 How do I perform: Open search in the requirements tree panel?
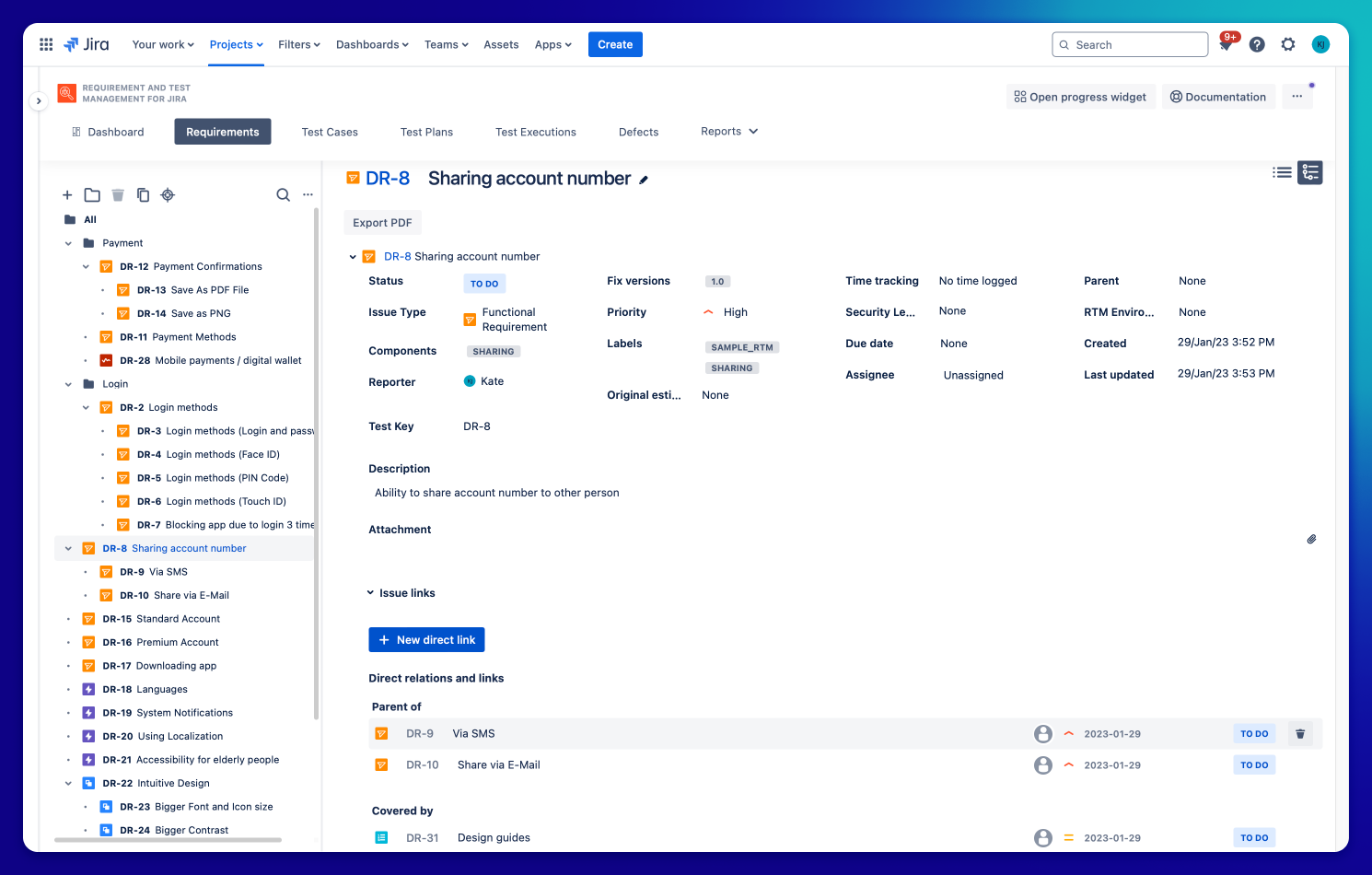click(x=283, y=194)
